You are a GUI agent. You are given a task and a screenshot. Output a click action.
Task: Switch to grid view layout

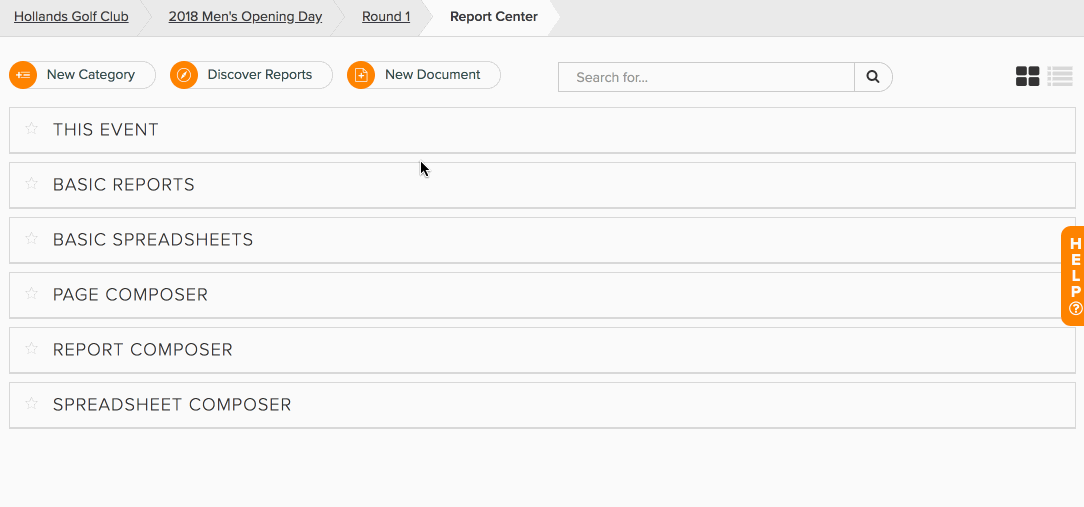[x=1027, y=76]
